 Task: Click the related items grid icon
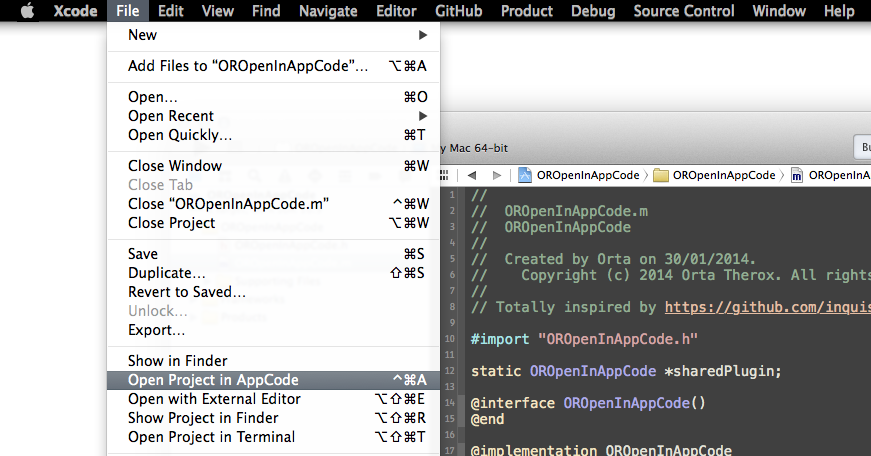click(x=444, y=176)
